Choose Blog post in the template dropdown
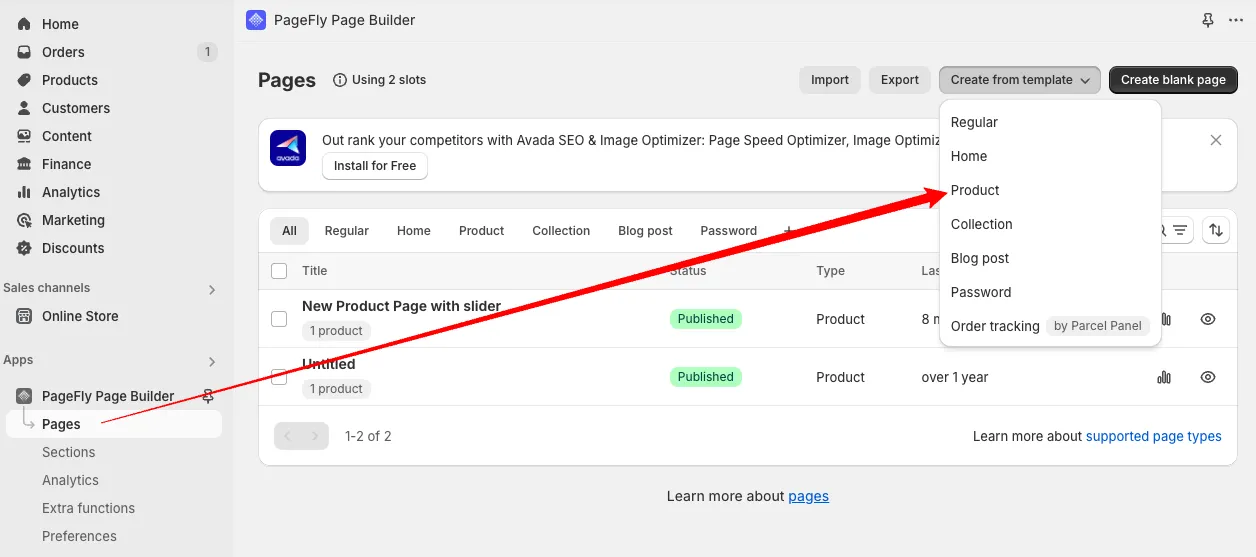 [x=1050, y=258]
